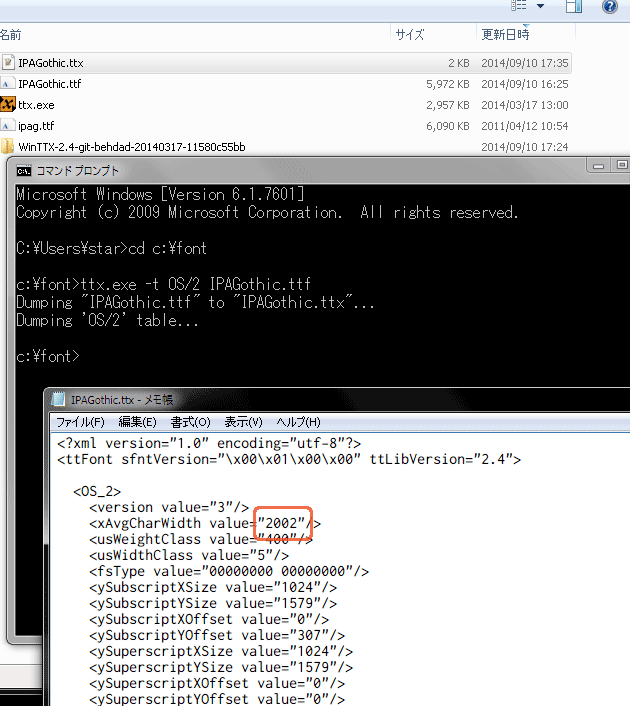Click the Copyright Microsoft Corporation line
This screenshot has width=630, height=706.
click(267, 213)
